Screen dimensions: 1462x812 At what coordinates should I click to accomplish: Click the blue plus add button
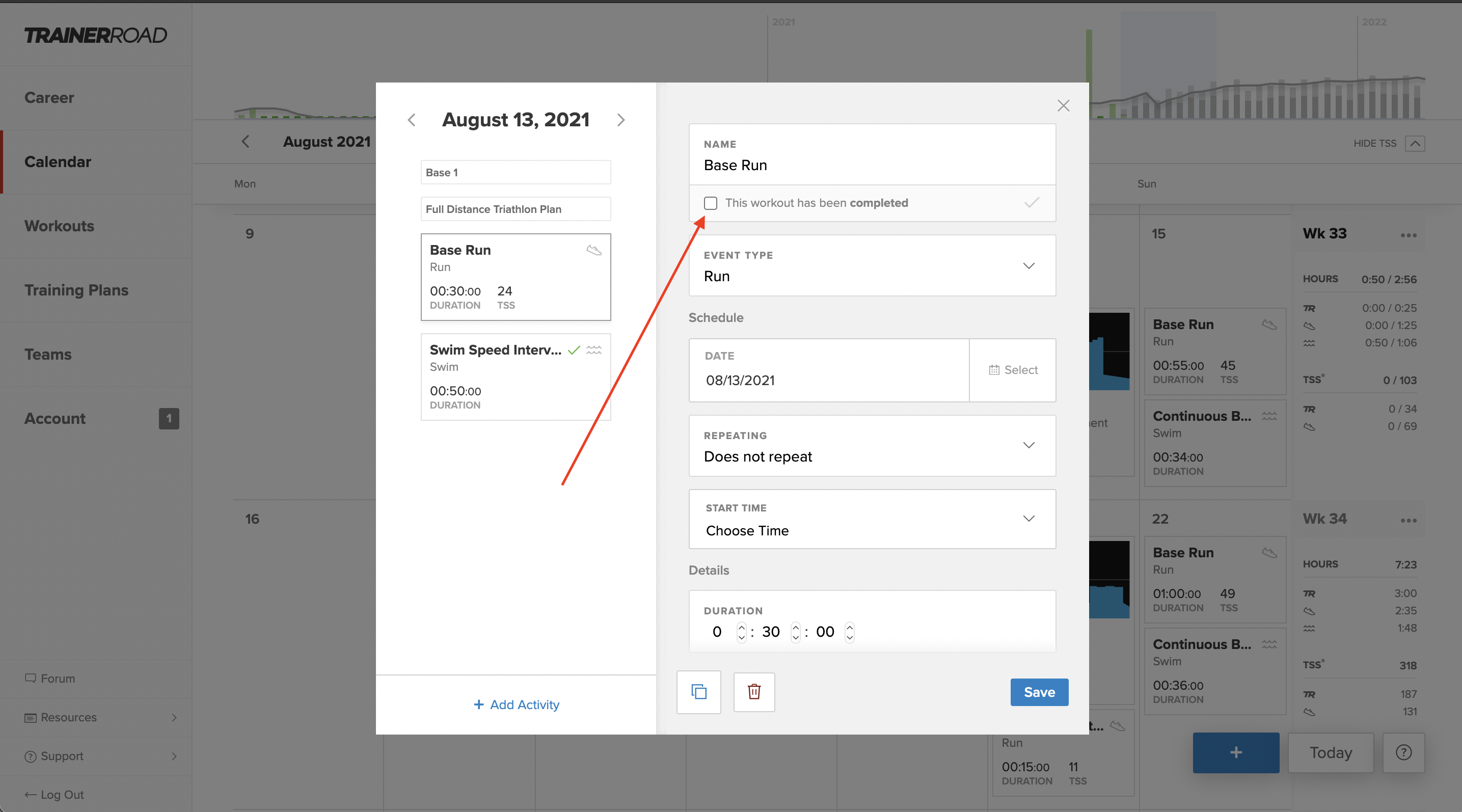tap(1235, 752)
